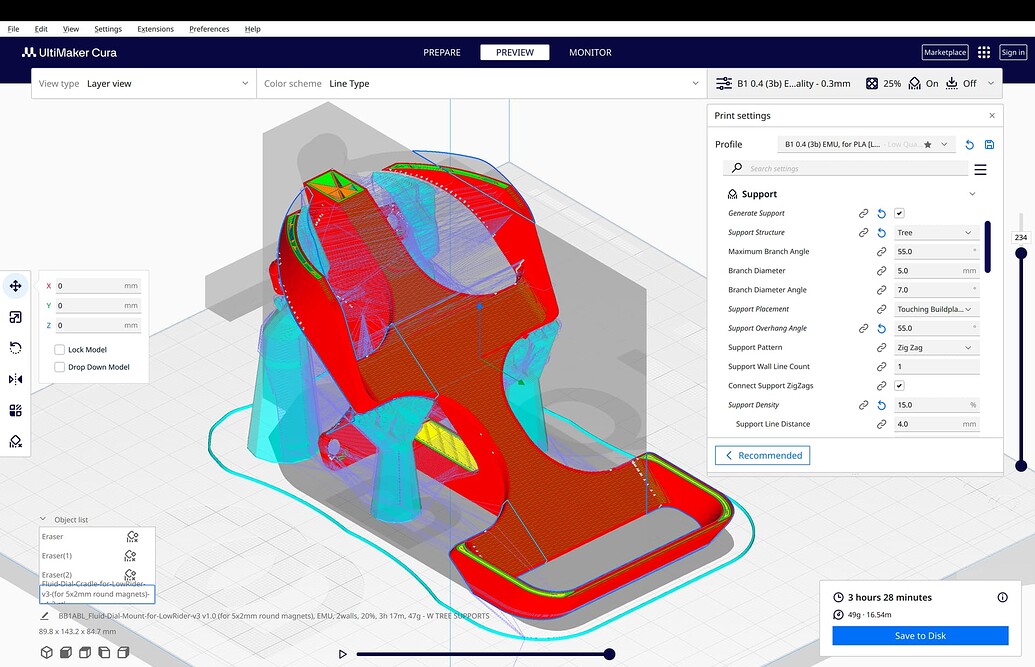Enable the Lock Model checkbox
This screenshot has height=667, width=1035.
coord(60,350)
